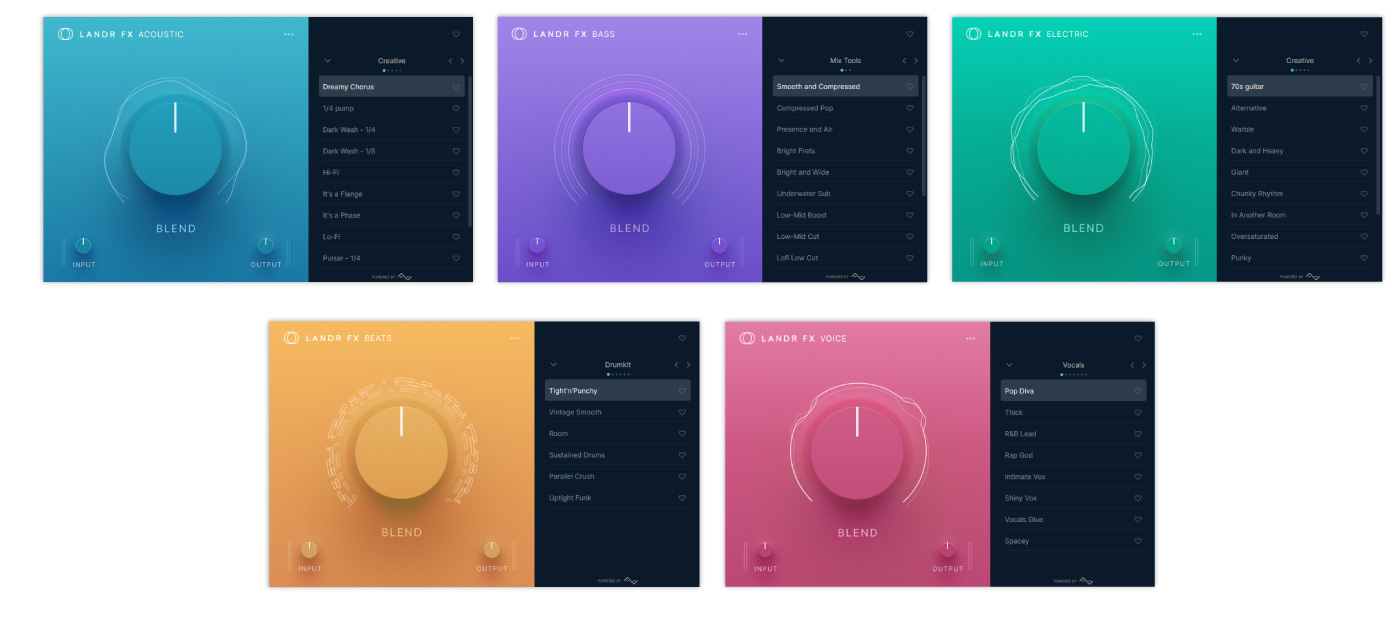Viewport: 1400px width, 625px height.
Task: Go to the next preset category in FX Electric
Action: (1370, 61)
